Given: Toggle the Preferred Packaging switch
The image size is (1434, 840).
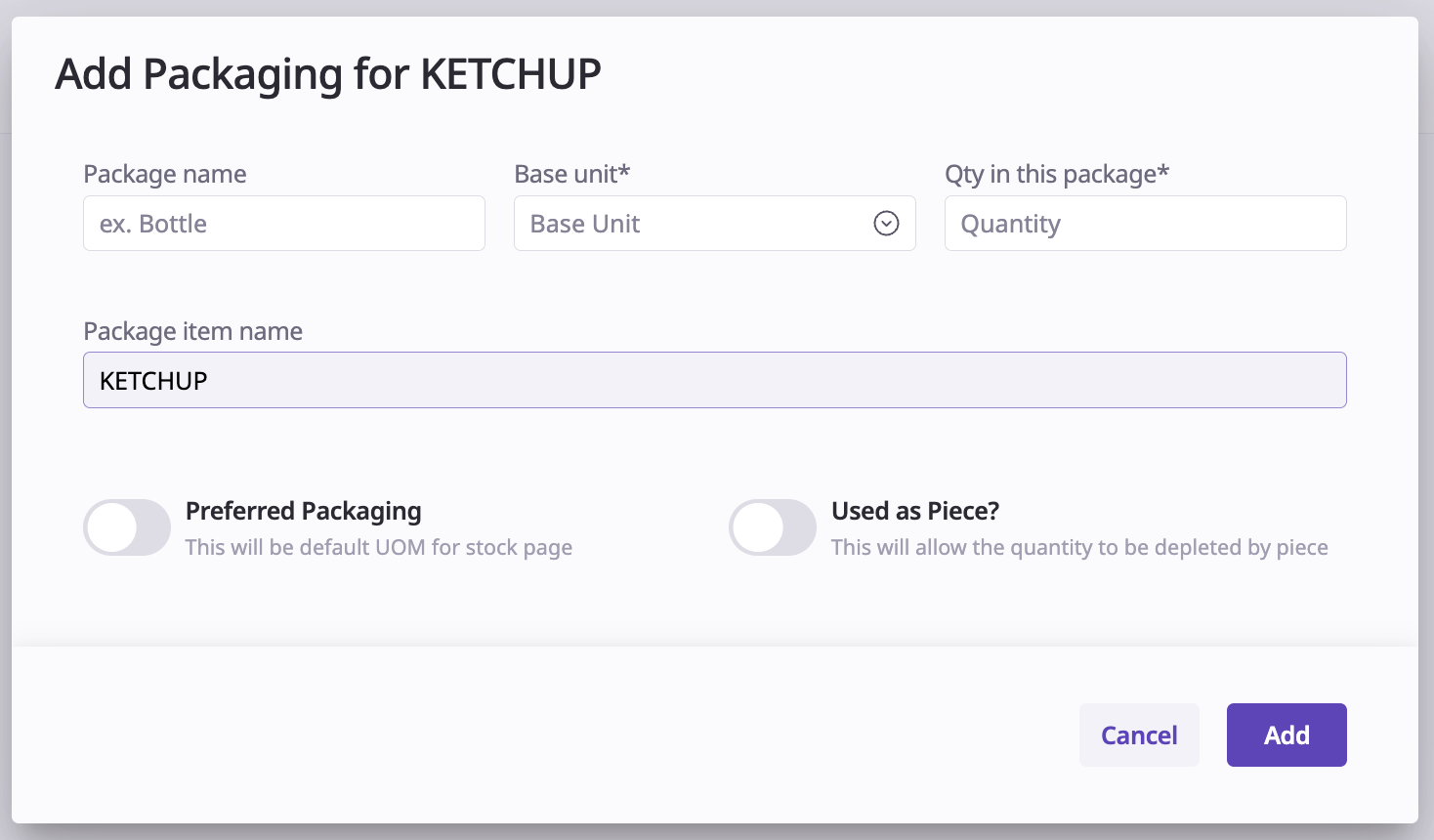Looking at the screenshot, I should (x=127, y=527).
